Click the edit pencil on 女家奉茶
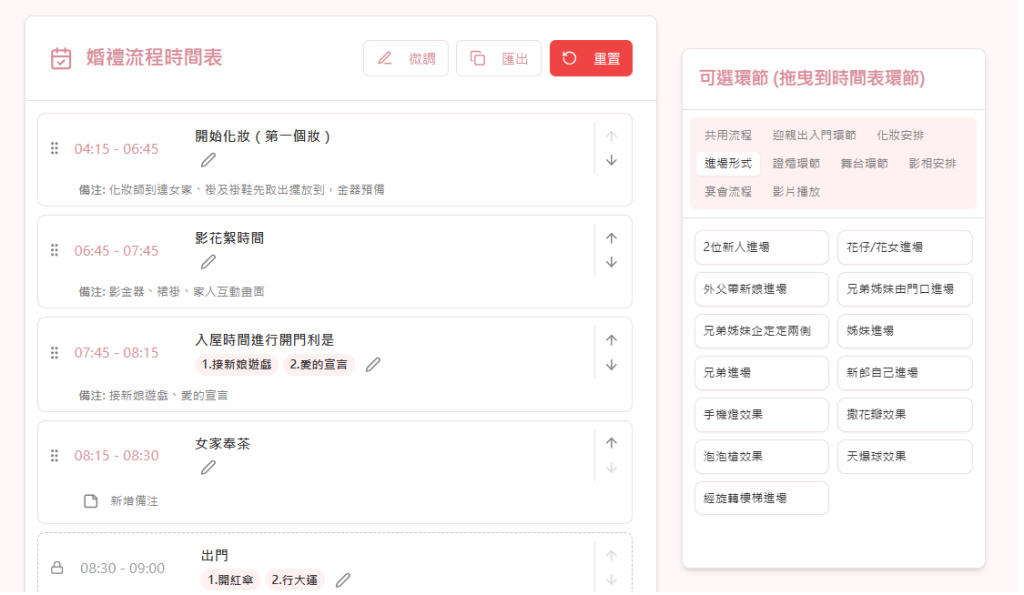The image size is (1024, 595). (208, 465)
